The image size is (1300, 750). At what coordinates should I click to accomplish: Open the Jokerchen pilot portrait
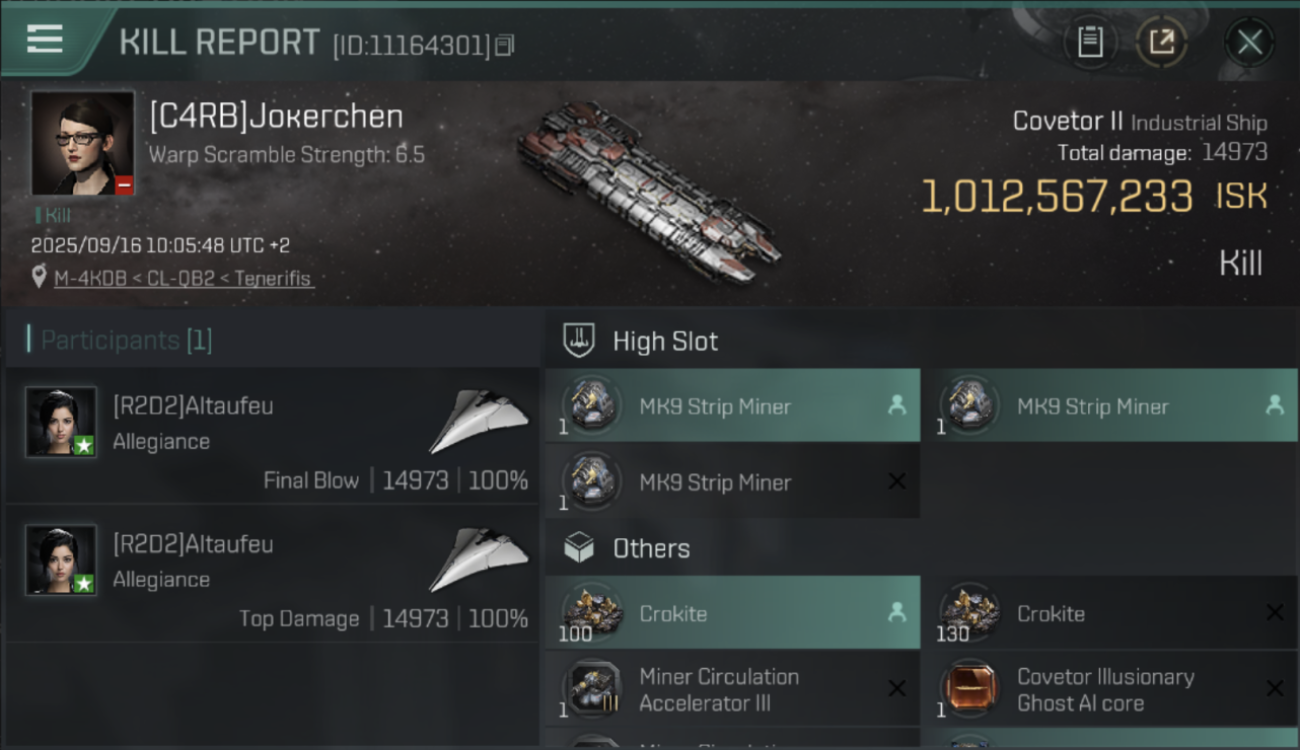click(82, 143)
